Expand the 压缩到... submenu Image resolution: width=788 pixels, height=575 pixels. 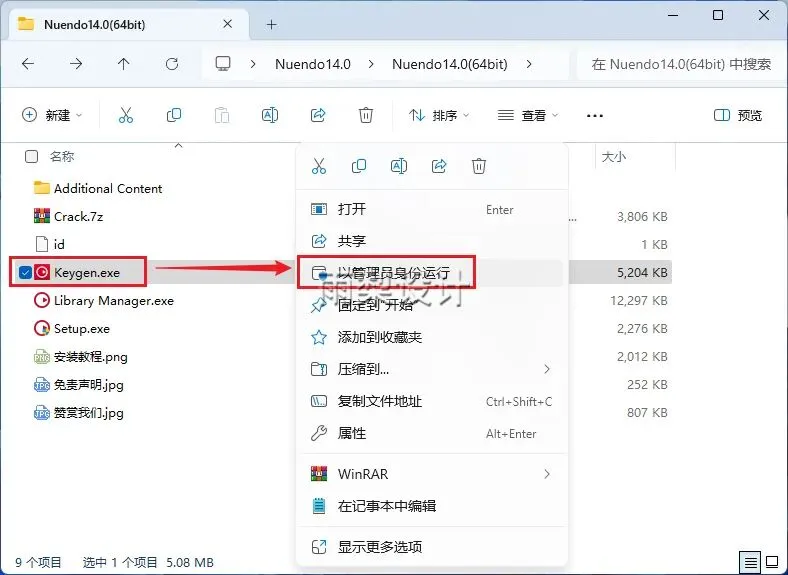click(547, 369)
